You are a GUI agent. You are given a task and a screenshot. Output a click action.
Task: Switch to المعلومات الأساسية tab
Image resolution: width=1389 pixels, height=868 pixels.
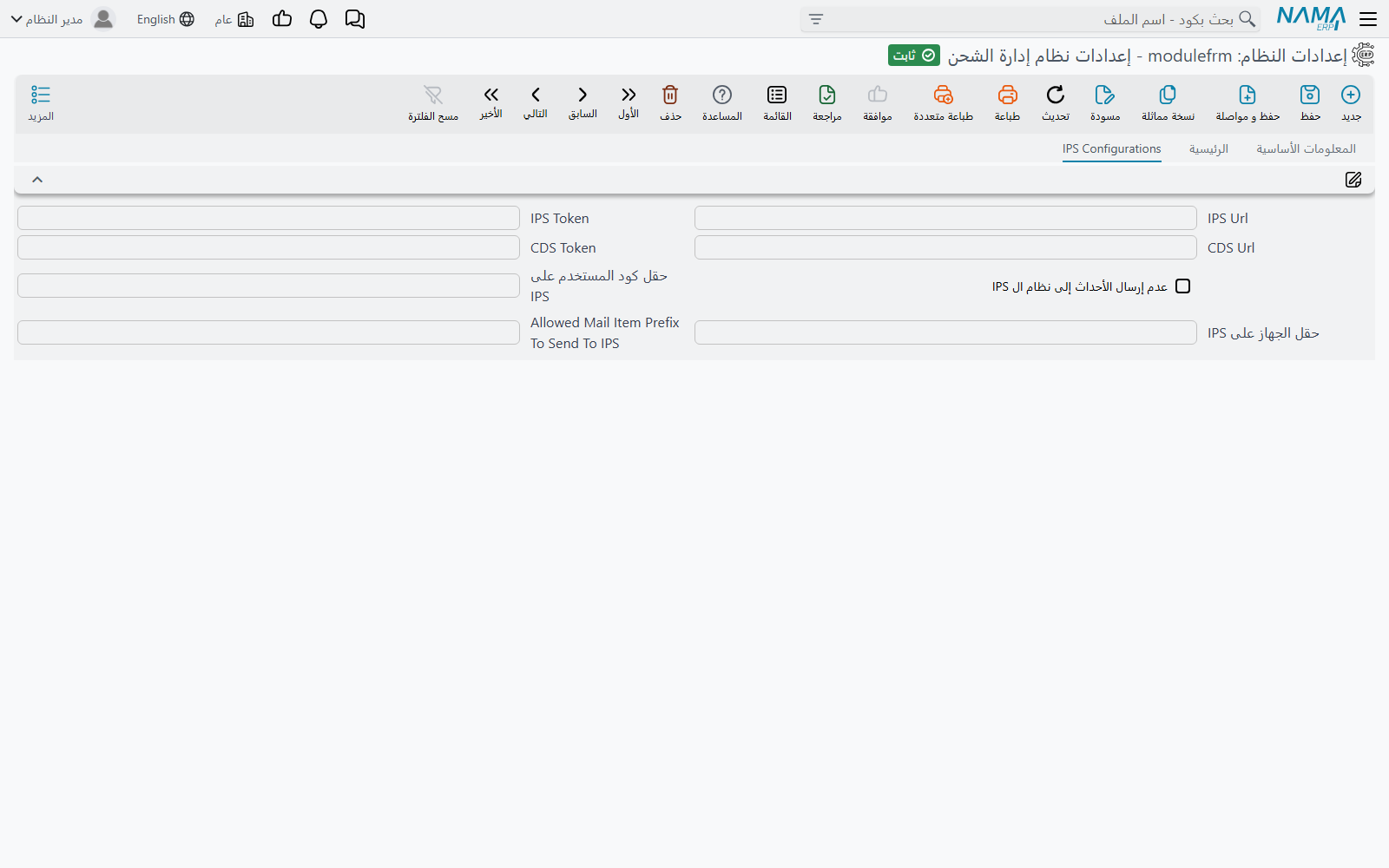(x=1307, y=149)
